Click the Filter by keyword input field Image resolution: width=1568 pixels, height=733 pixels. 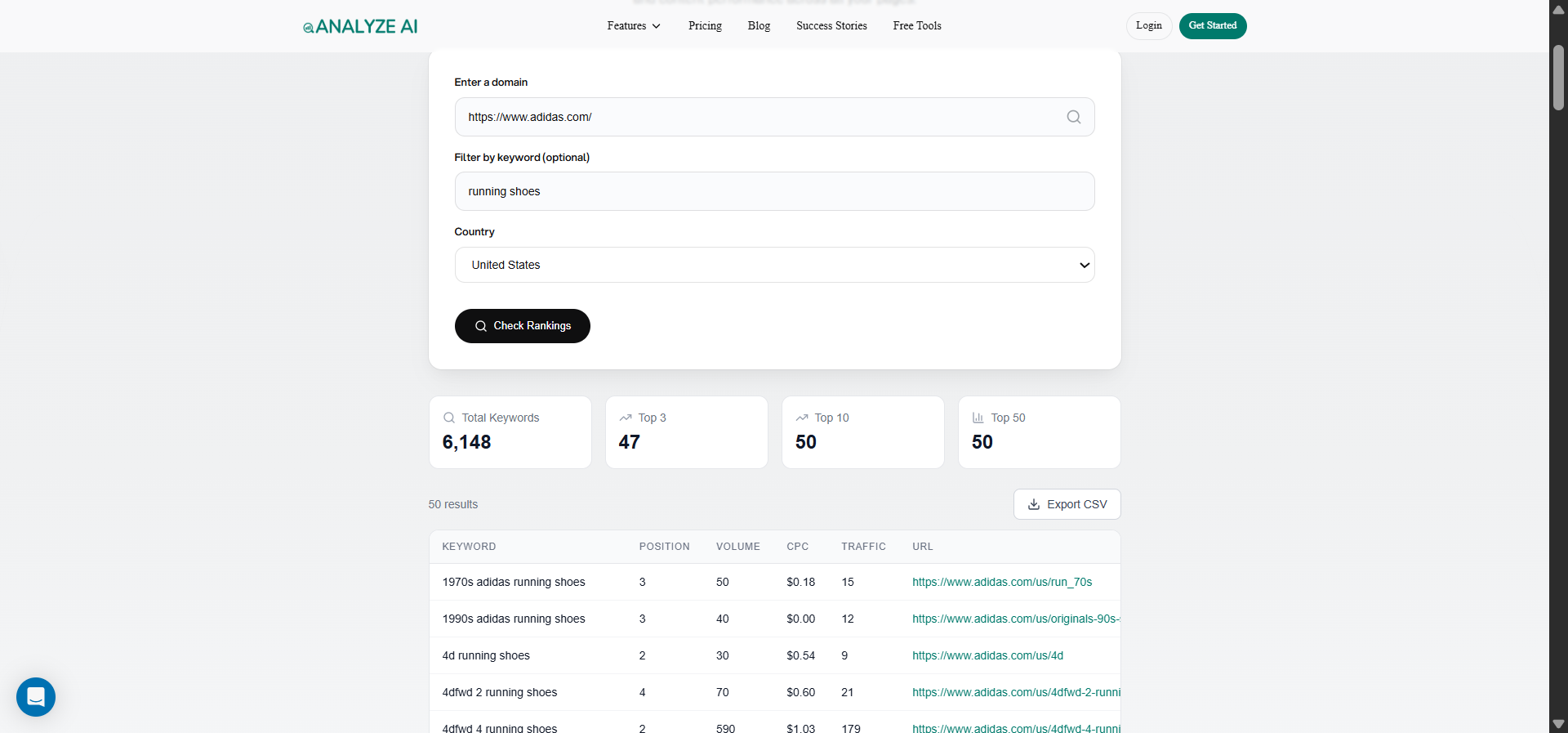[x=774, y=191]
